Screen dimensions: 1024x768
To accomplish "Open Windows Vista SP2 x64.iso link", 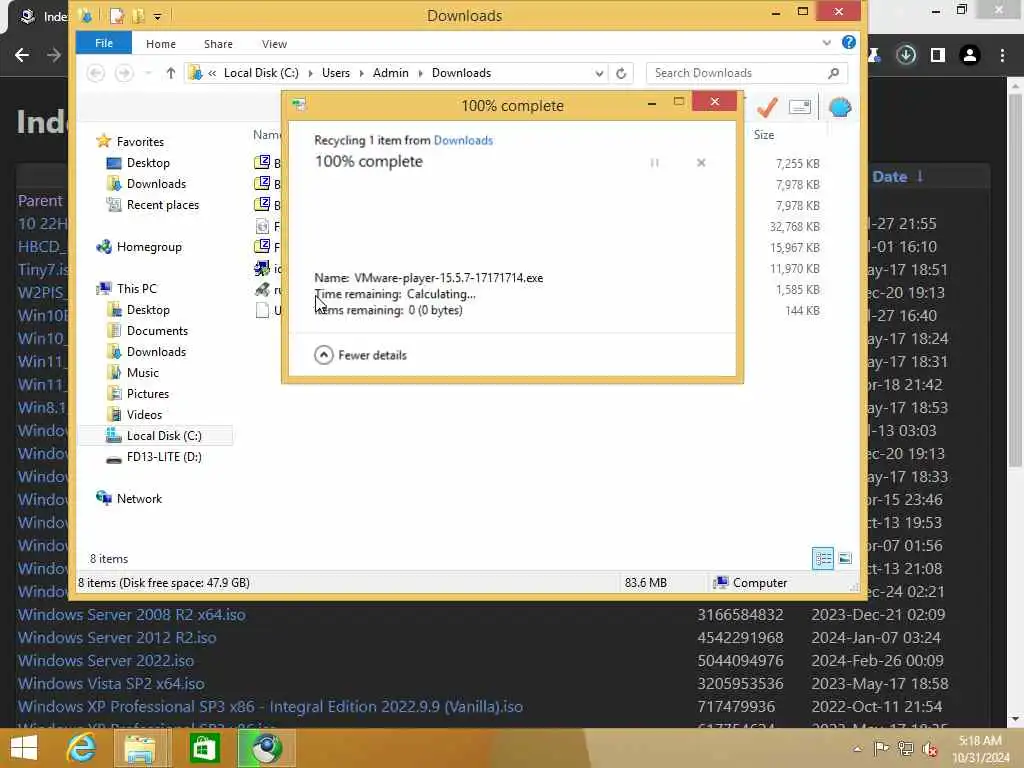I will coord(111,683).
